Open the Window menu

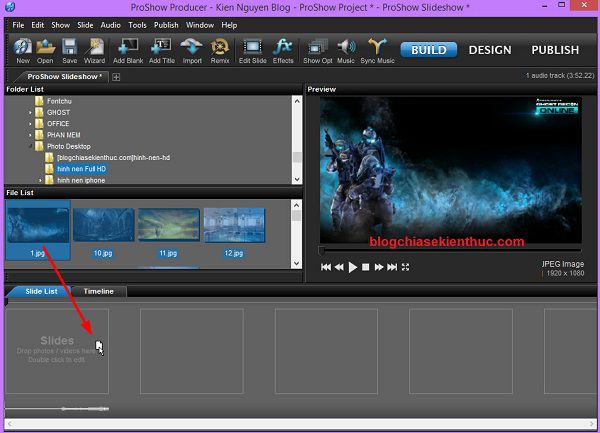click(x=200, y=25)
